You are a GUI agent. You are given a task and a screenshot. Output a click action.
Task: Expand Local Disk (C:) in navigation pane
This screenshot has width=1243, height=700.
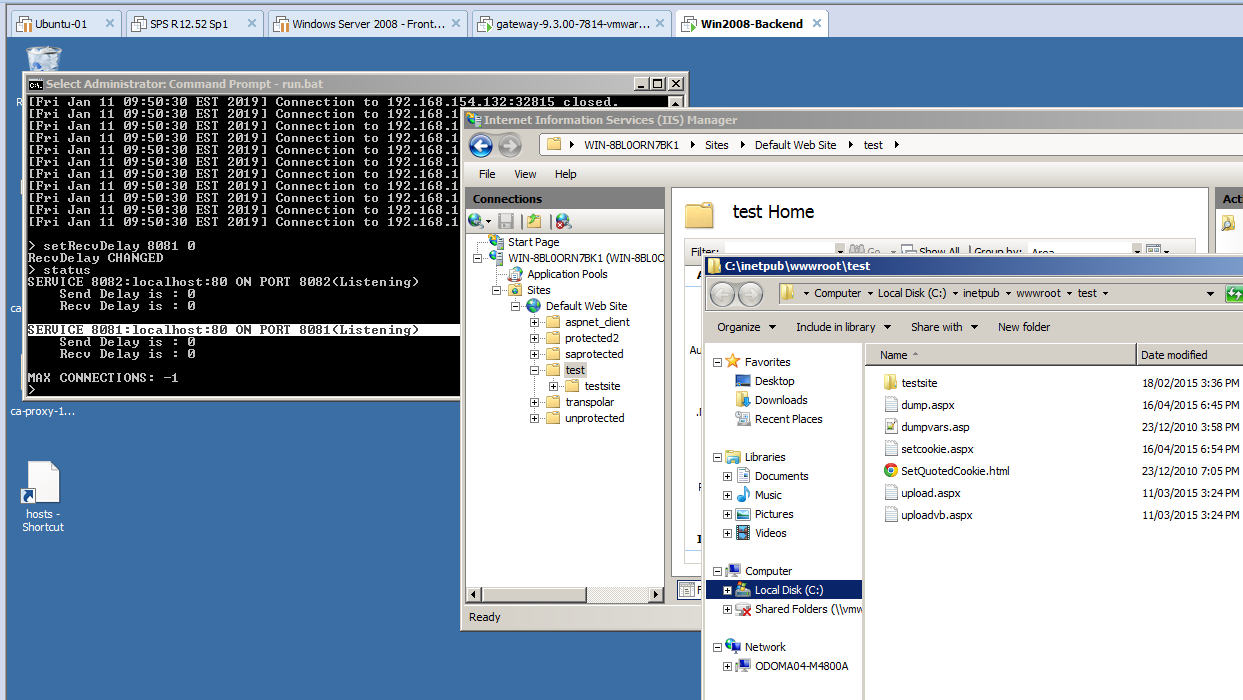[x=727, y=590]
